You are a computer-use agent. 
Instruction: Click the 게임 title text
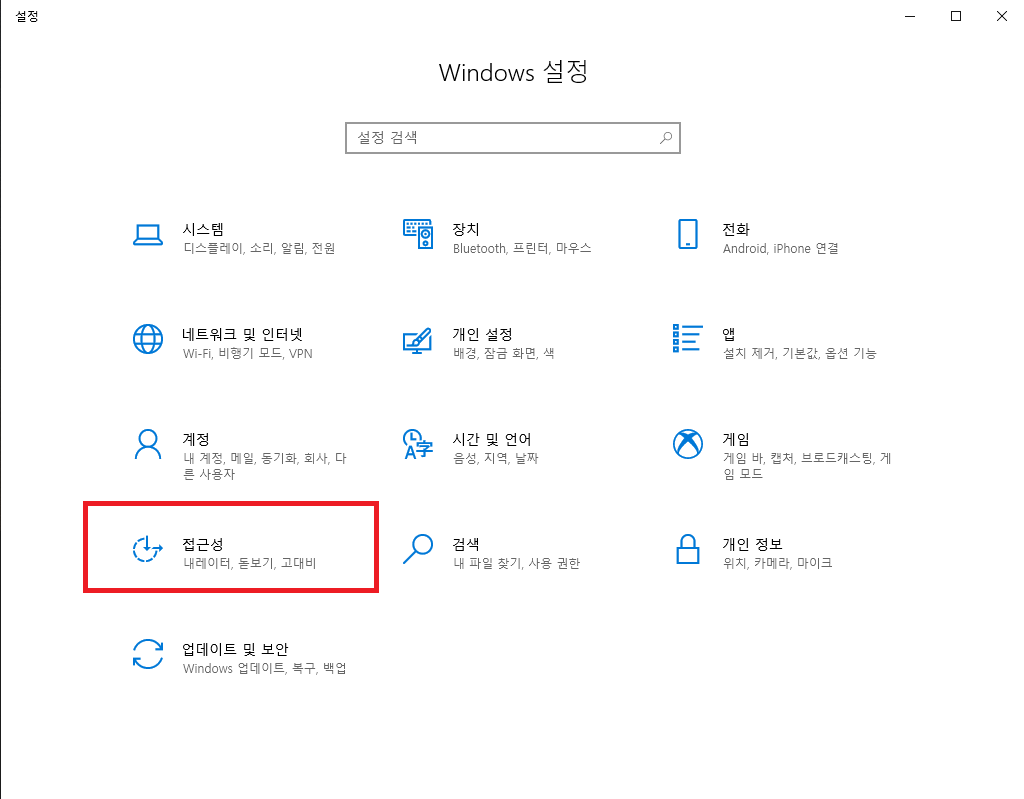[x=736, y=439]
